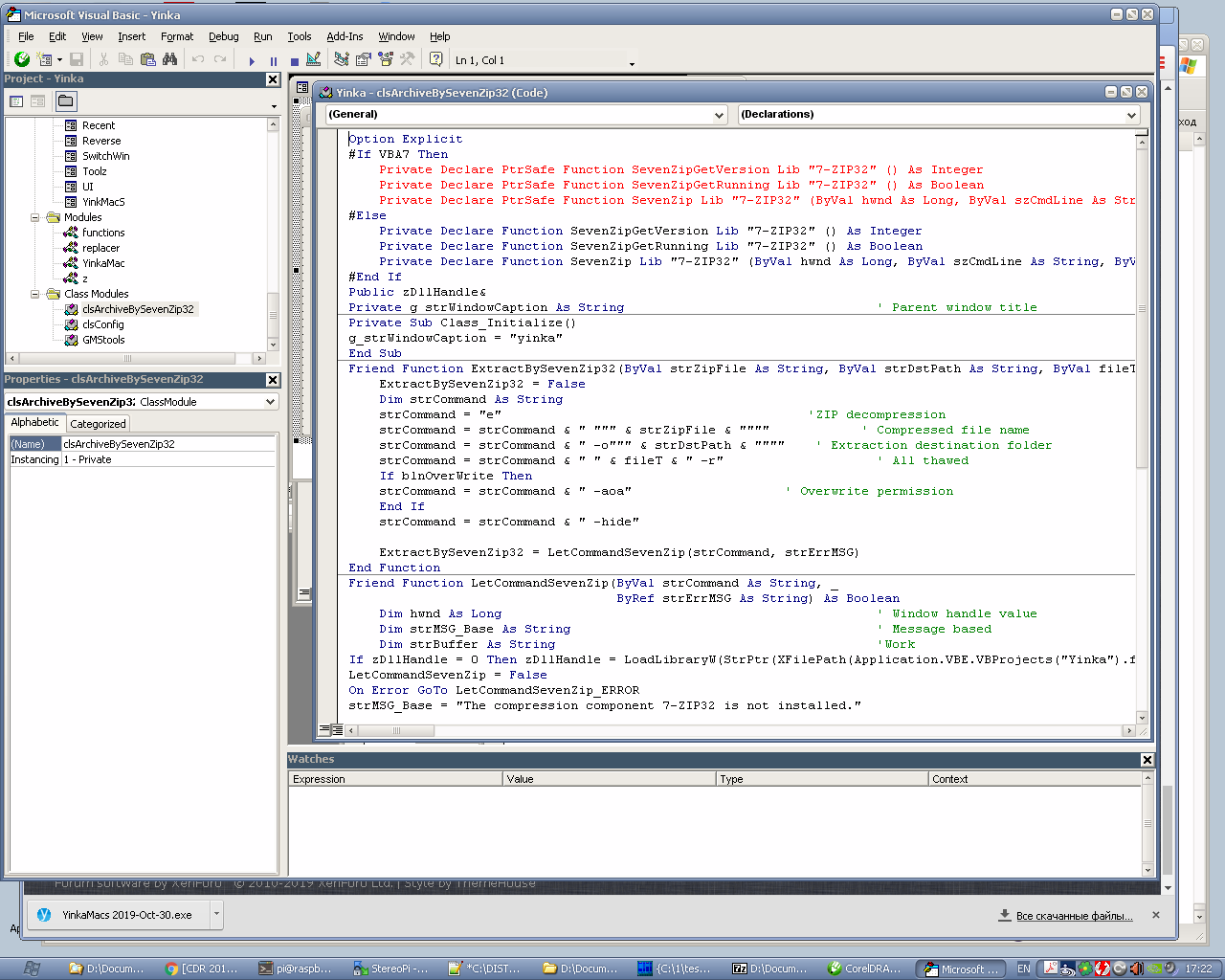
Task: Toggle Design Mode icon in toolbar
Action: point(314,59)
